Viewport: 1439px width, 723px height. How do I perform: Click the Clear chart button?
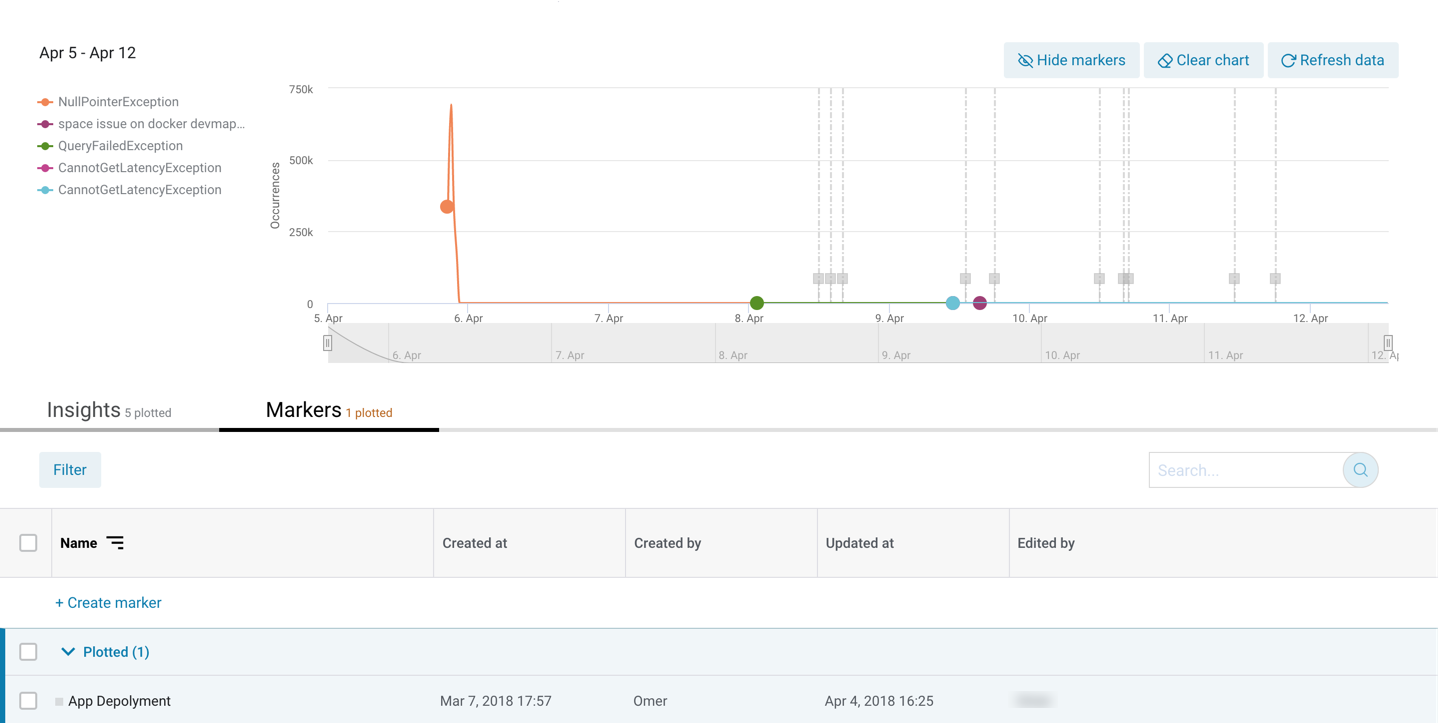coord(1203,60)
